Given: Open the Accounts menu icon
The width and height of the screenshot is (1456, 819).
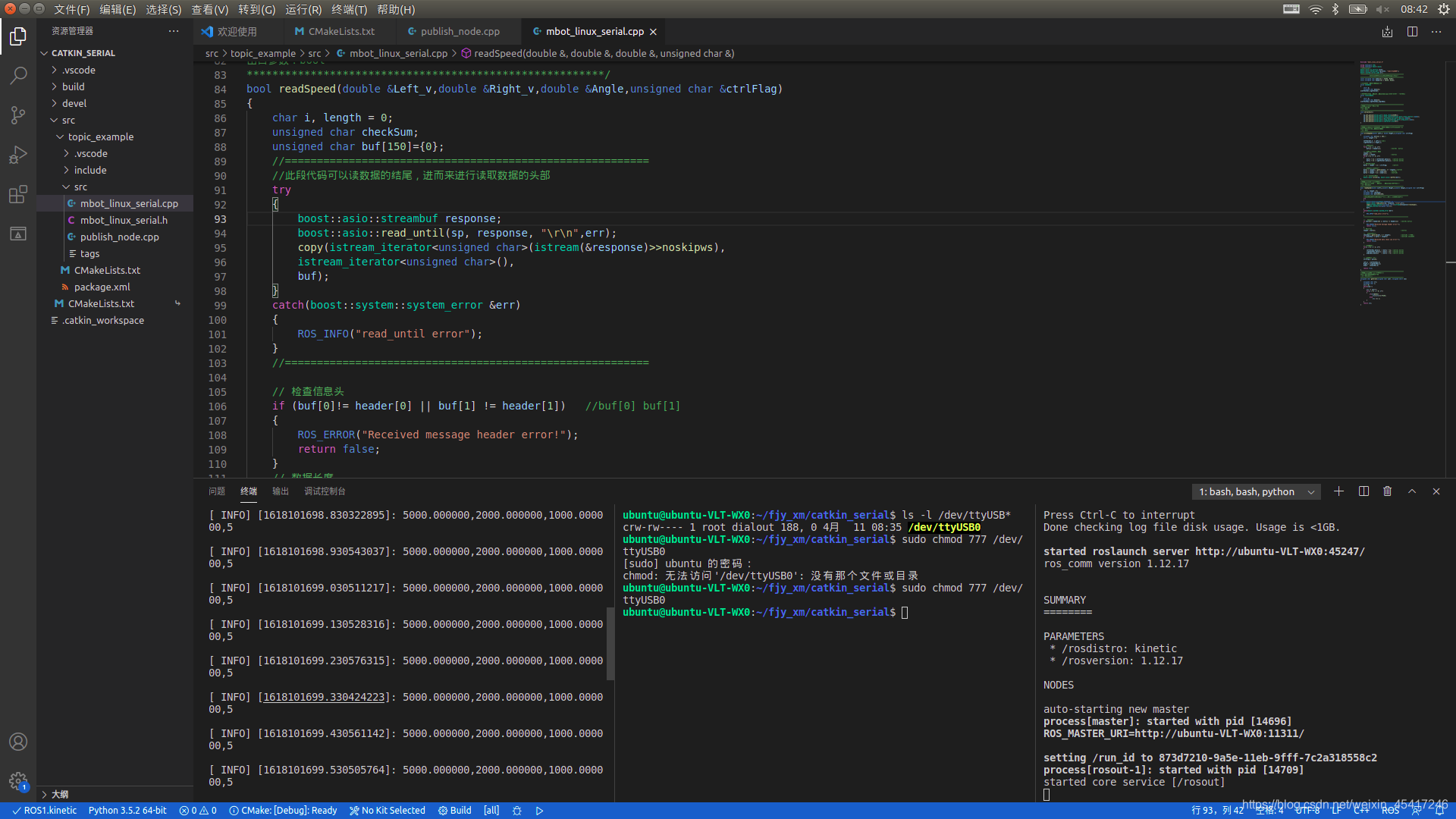Looking at the screenshot, I should [x=18, y=742].
